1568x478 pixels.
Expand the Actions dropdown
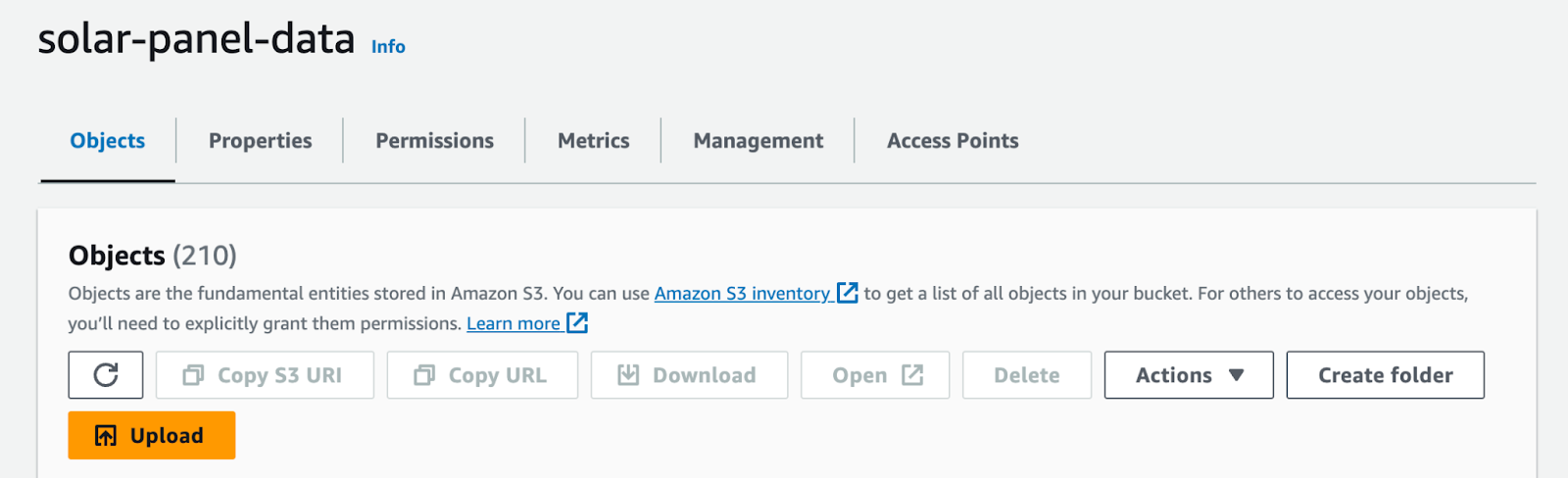(x=1189, y=375)
